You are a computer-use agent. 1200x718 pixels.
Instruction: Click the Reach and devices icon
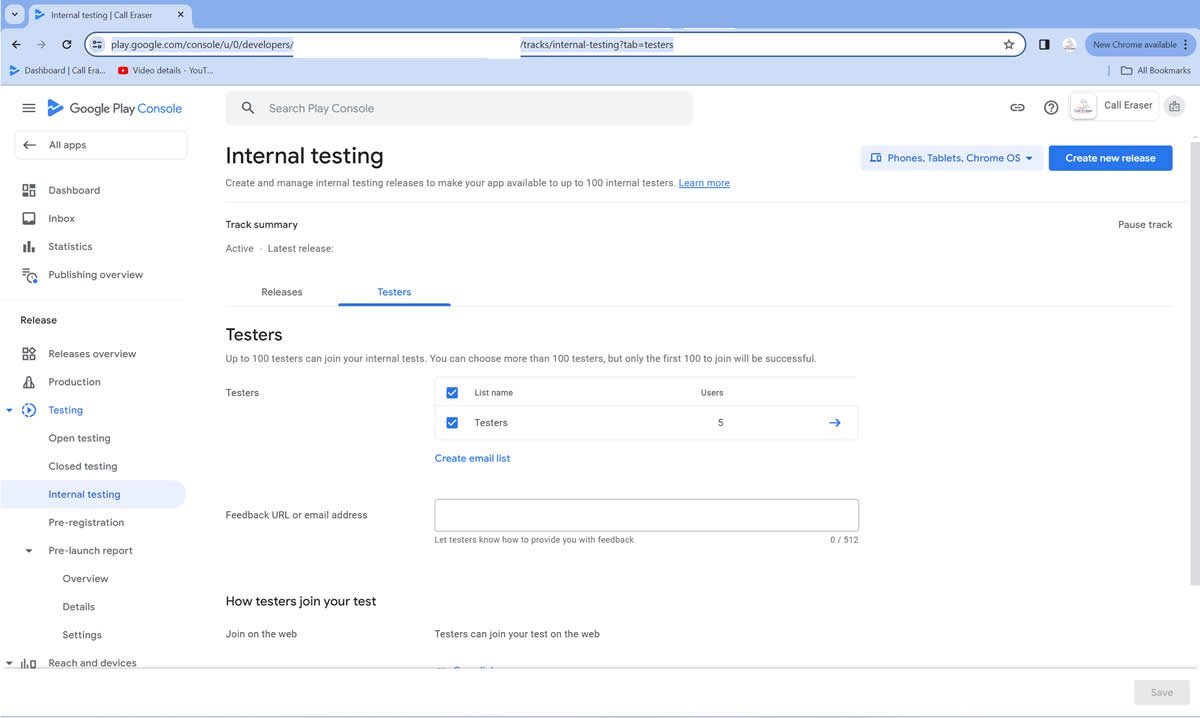29,663
